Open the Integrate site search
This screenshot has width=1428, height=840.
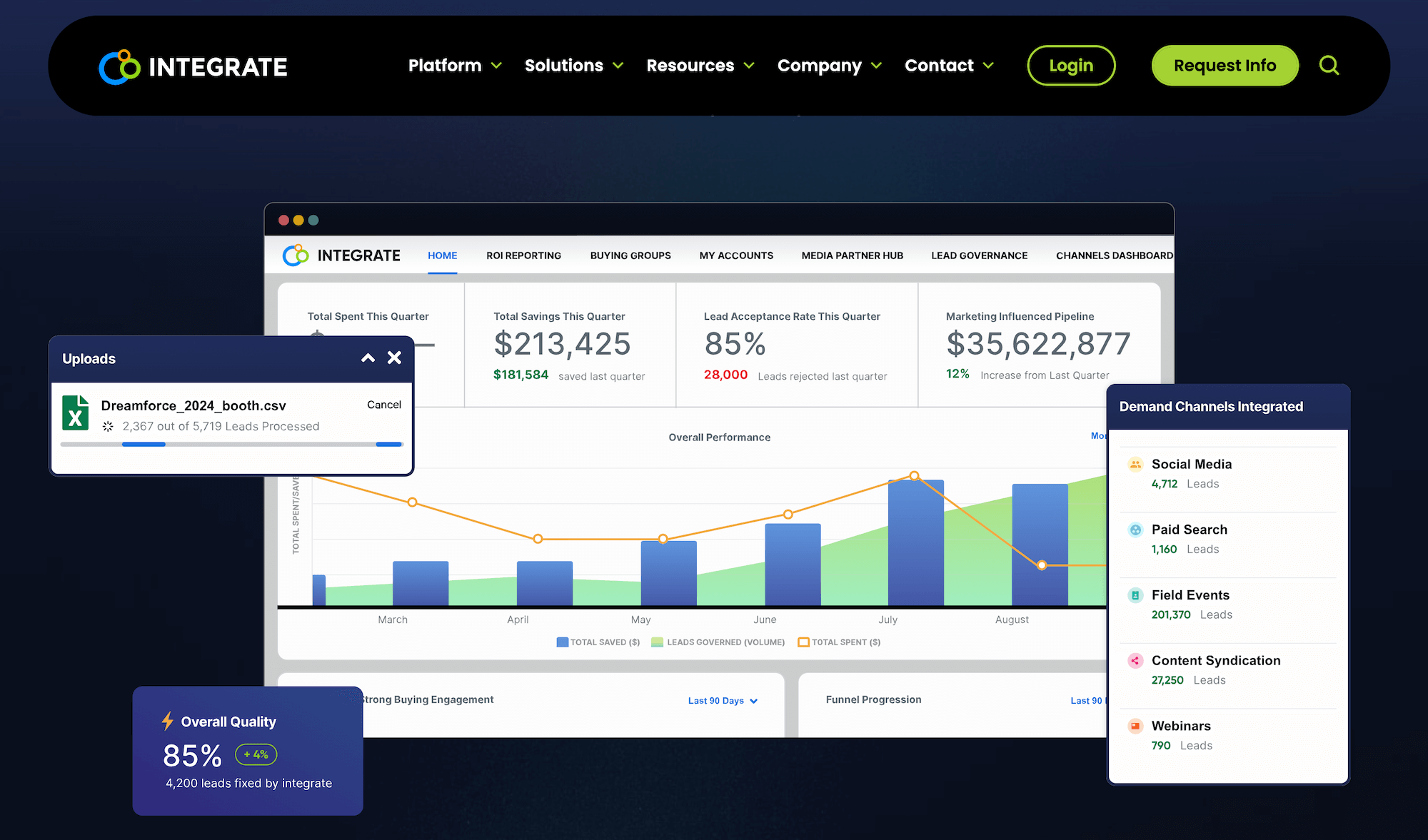click(x=1329, y=65)
